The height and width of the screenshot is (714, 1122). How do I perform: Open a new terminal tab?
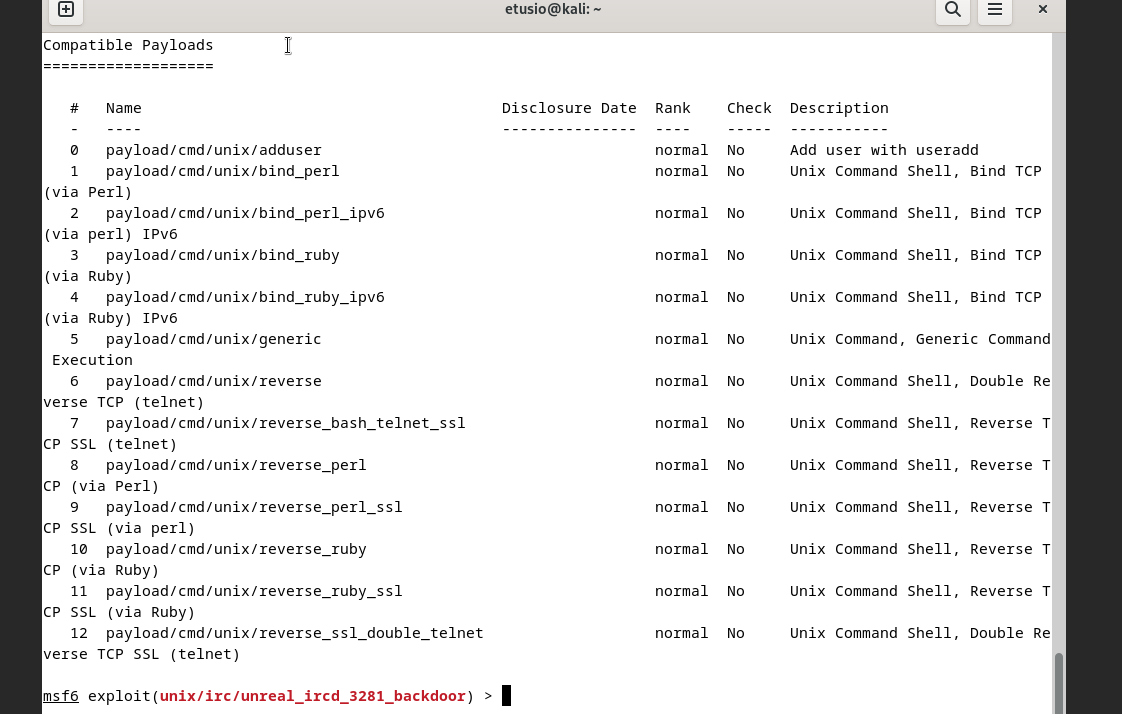(65, 9)
